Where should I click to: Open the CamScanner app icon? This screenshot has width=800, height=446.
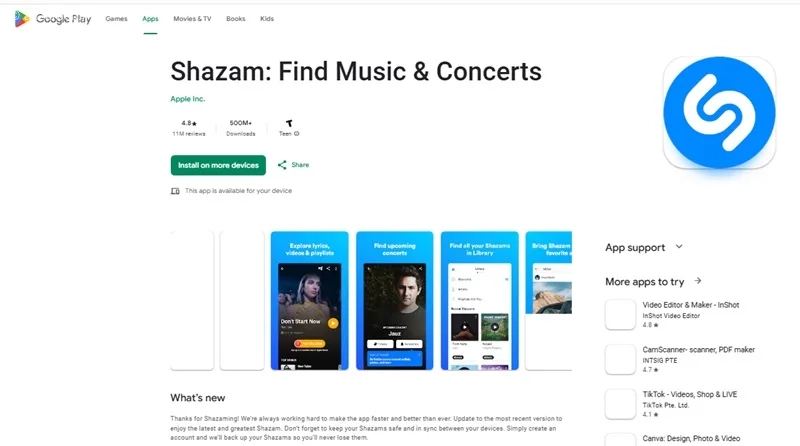click(x=620, y=358)
